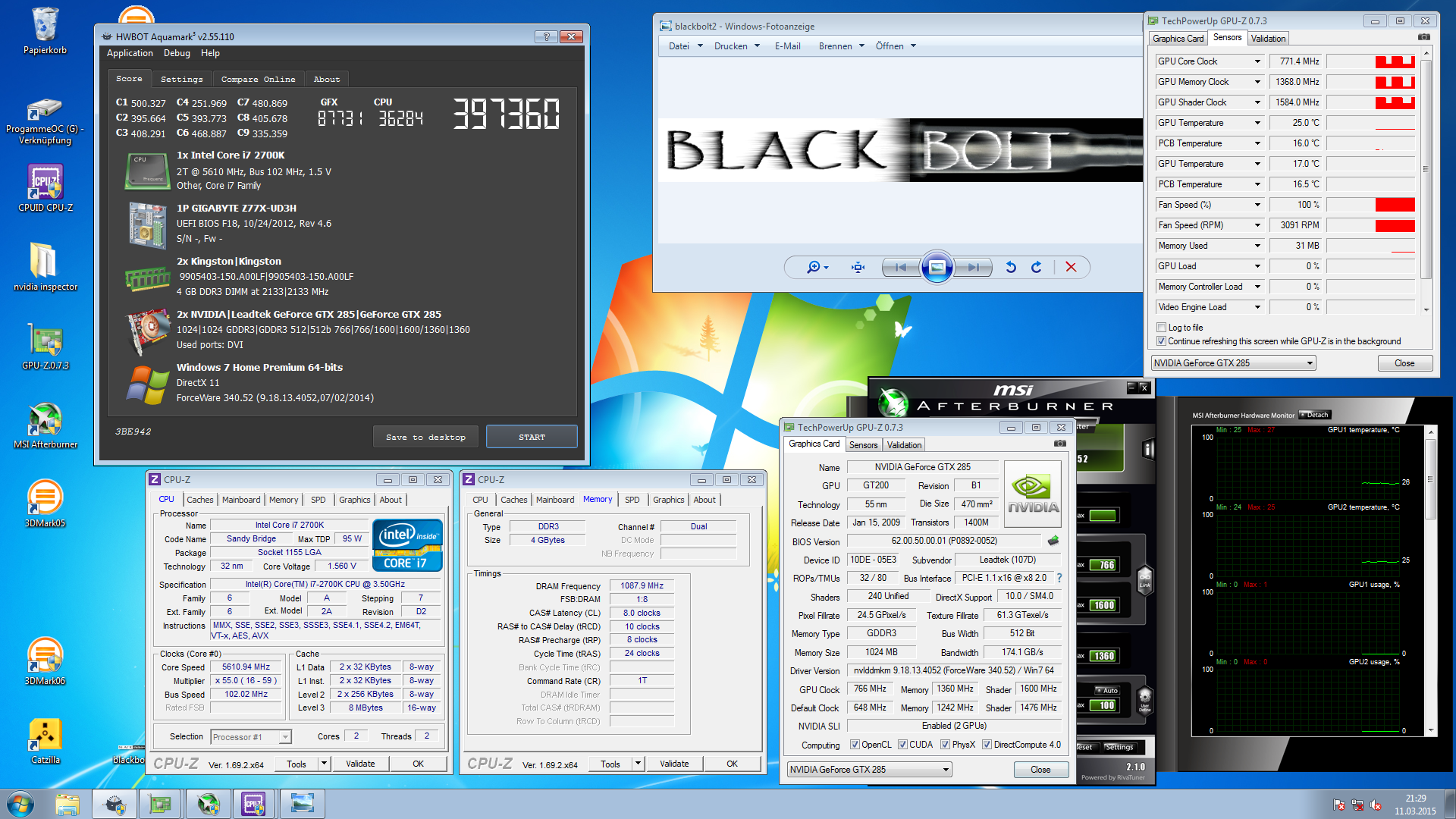Viewport: 1456px width, 819px height.
Task: Rotate the photo counterclockwise
Action: click(1011, 267)
